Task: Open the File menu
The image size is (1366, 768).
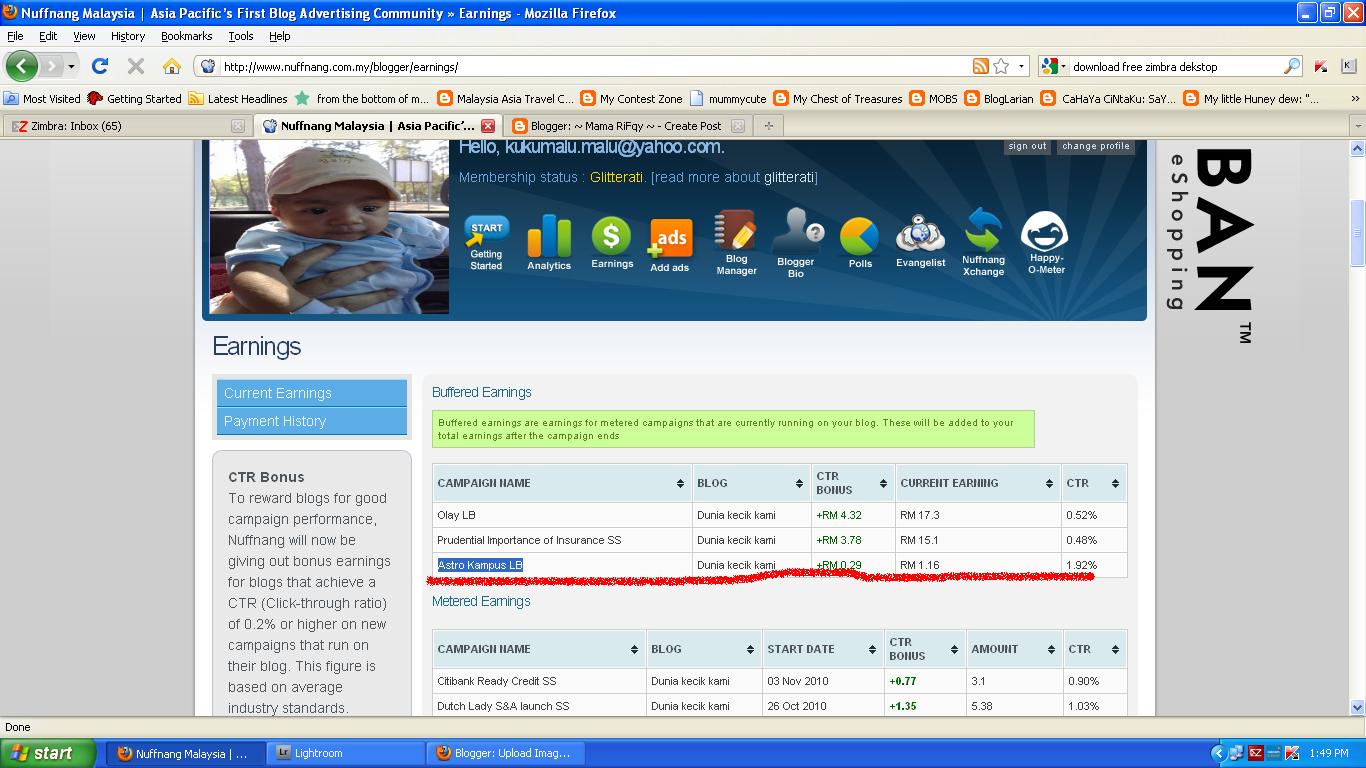Action: (15, 36)
